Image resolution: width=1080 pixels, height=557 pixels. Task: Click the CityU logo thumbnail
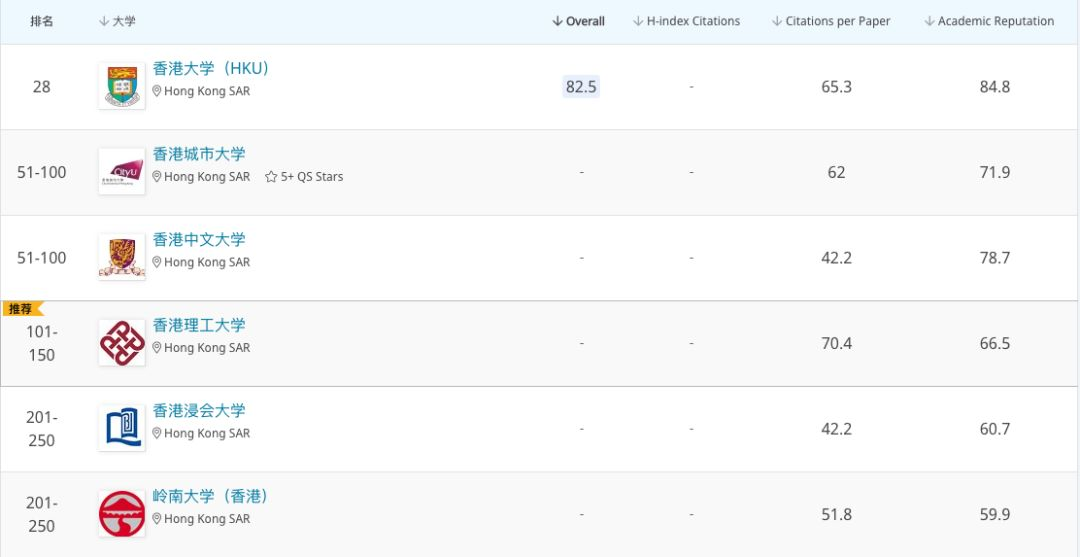tap(122, 172)
